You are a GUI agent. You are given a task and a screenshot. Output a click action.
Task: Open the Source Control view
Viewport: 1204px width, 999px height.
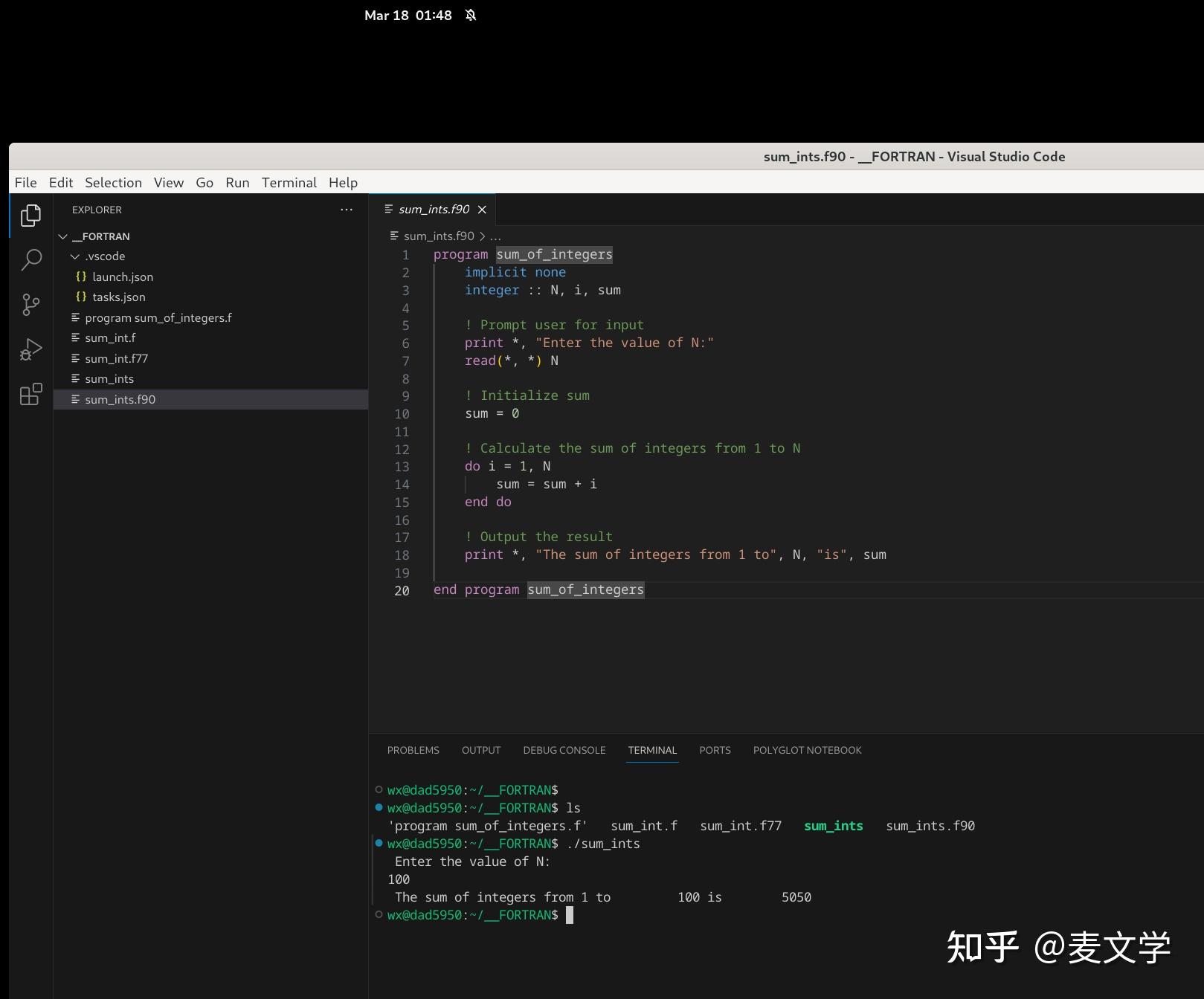(x=30, y=304)
